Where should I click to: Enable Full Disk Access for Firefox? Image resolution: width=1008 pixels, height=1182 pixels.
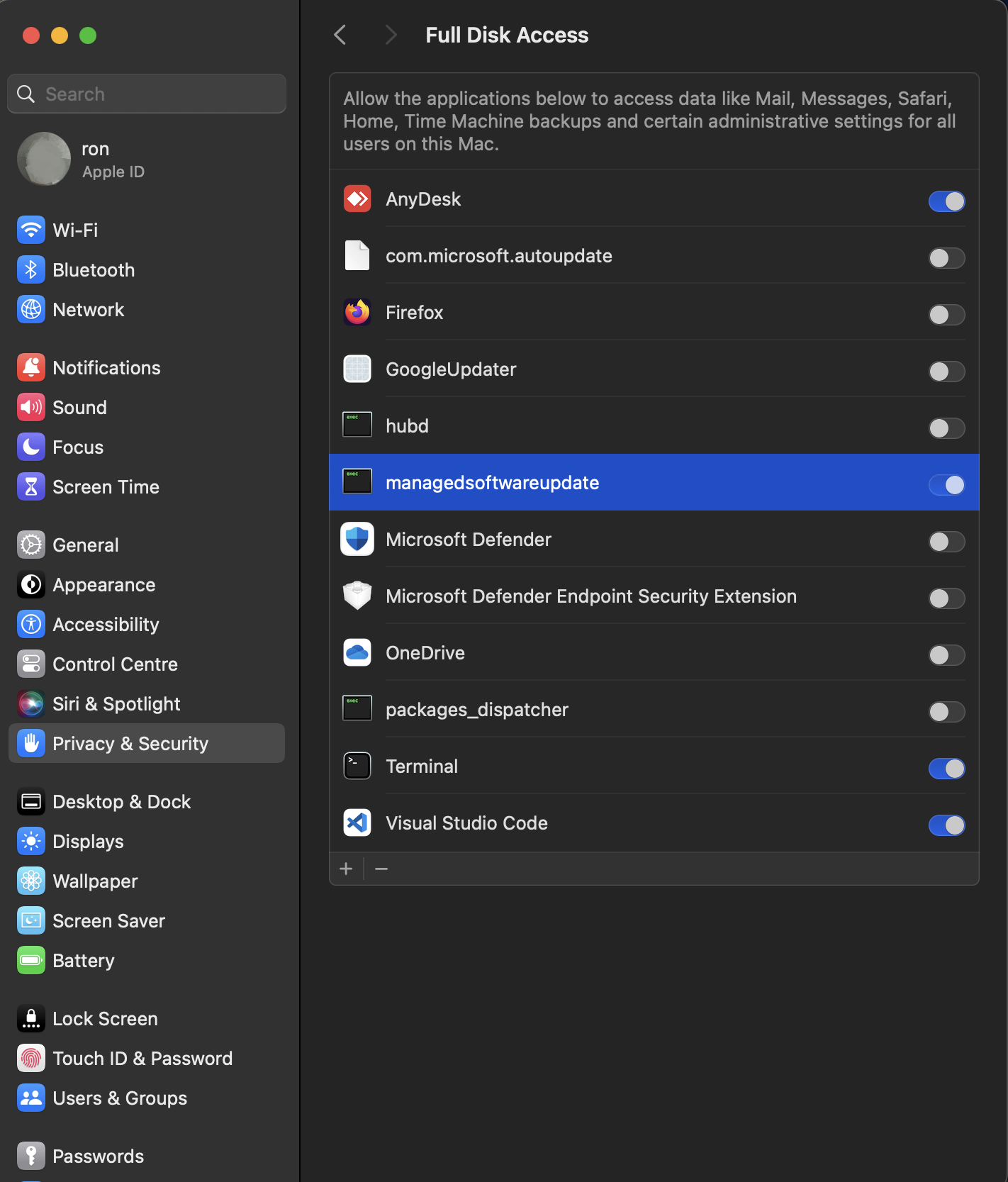pos(946,315)
